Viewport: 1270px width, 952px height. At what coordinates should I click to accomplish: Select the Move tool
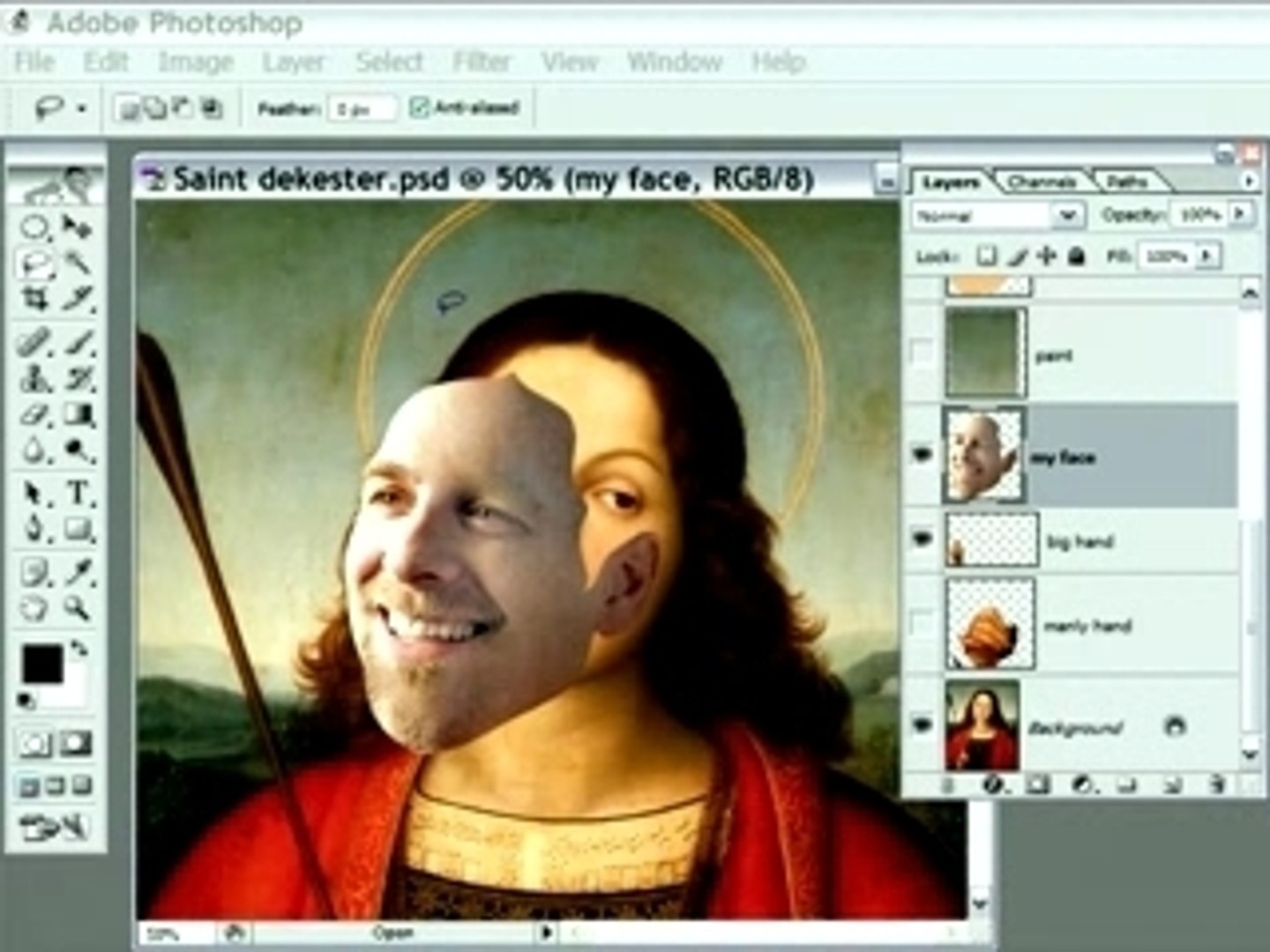(x=78, y=228)
